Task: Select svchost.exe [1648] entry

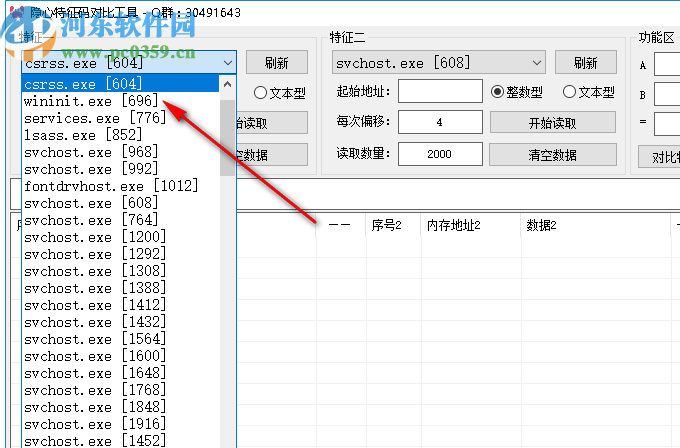Action: point(121,373)
